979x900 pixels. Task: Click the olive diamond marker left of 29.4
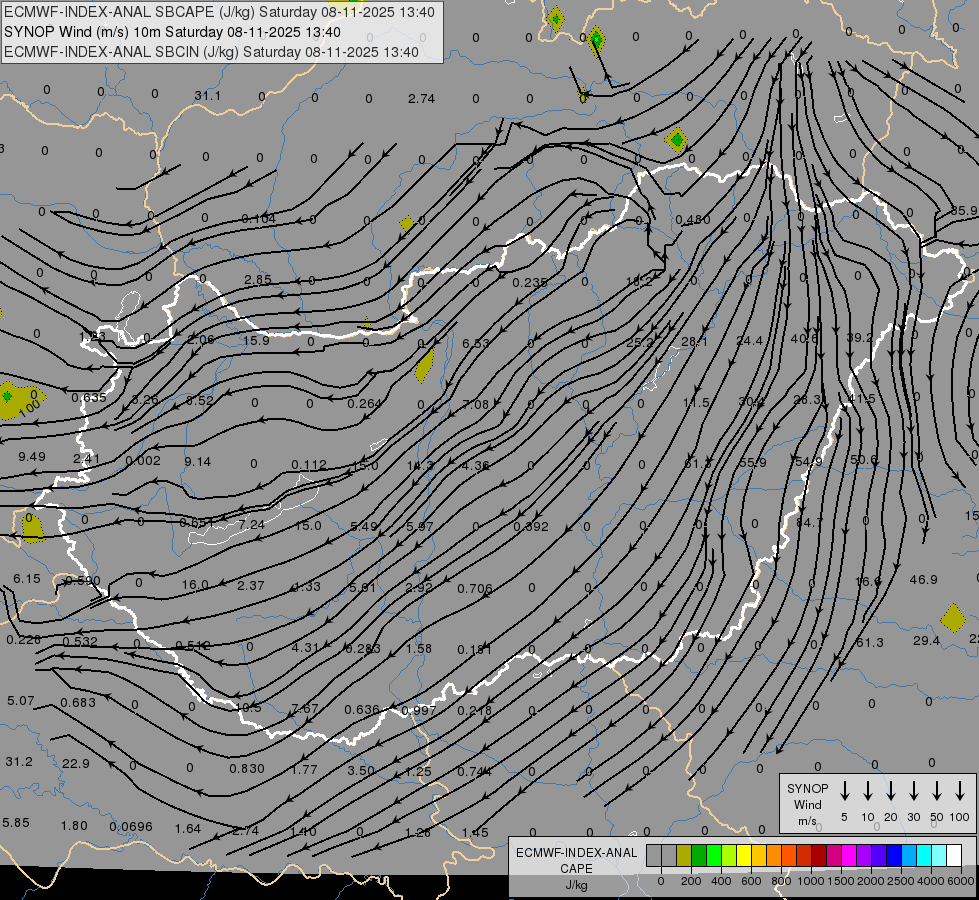(953, 618)
